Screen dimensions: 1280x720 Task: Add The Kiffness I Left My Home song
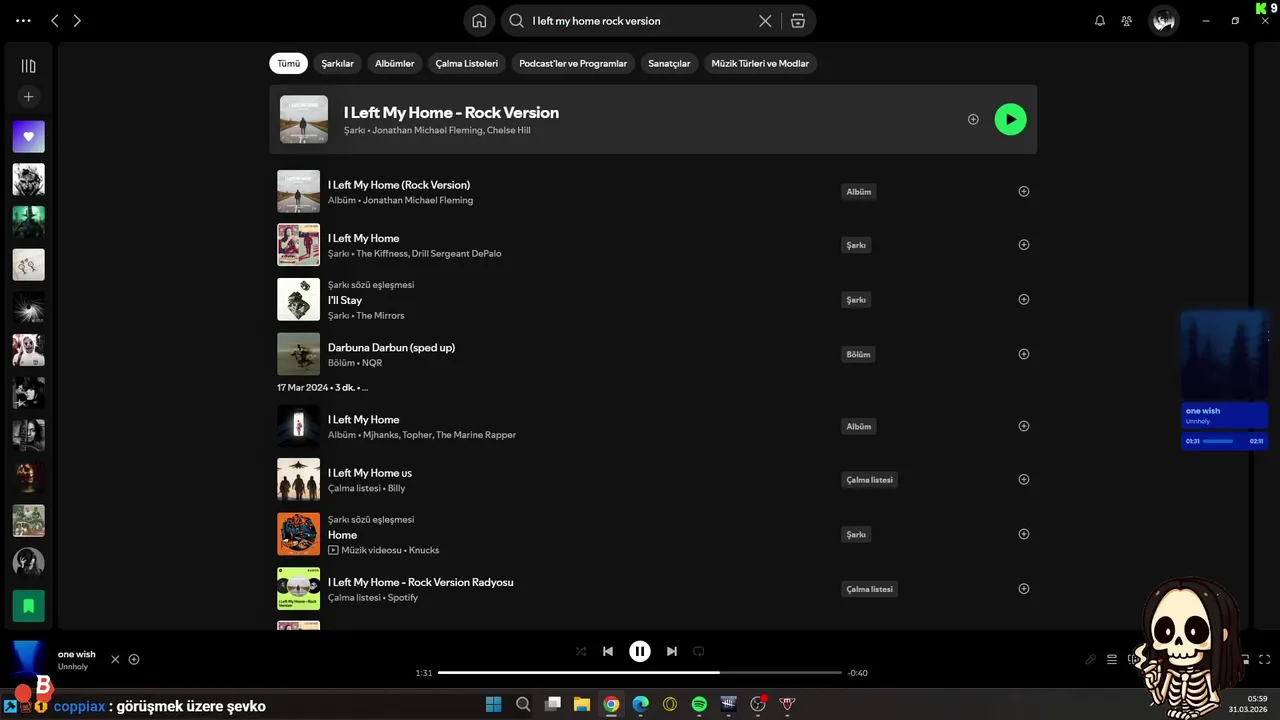point(1023,244)
